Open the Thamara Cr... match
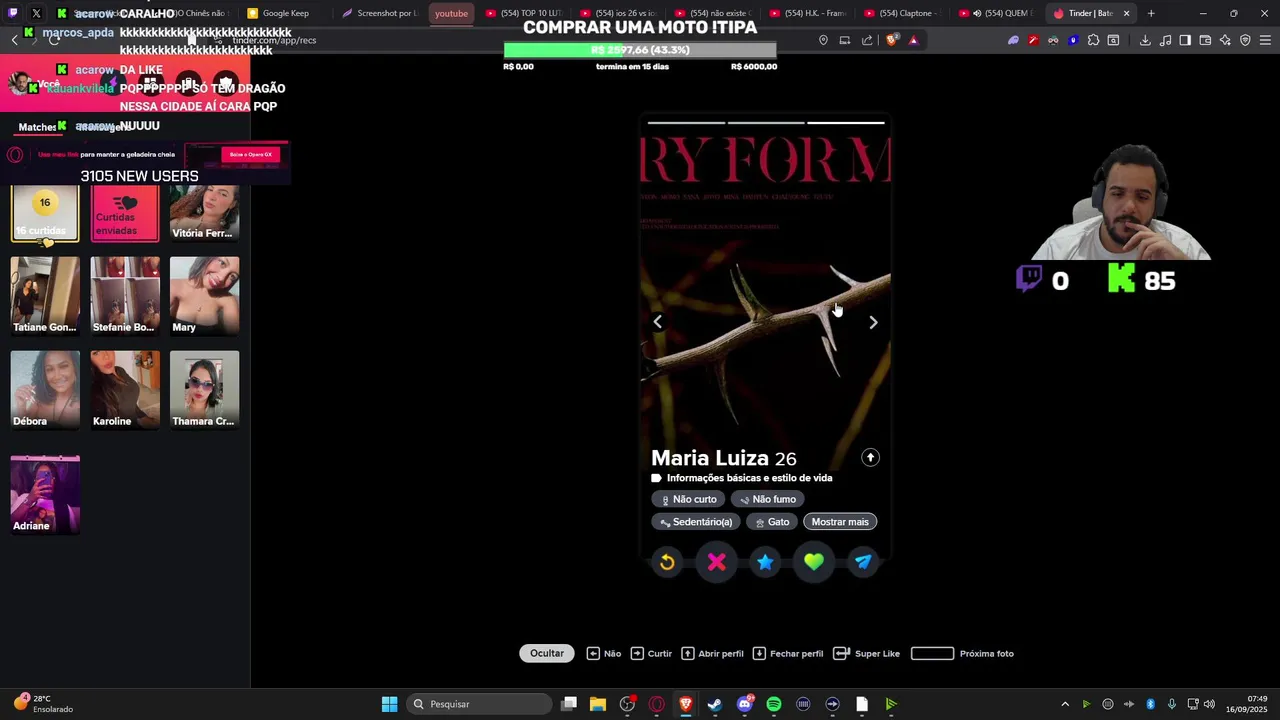Screen dimensions: 1280x720 [204, 390]
